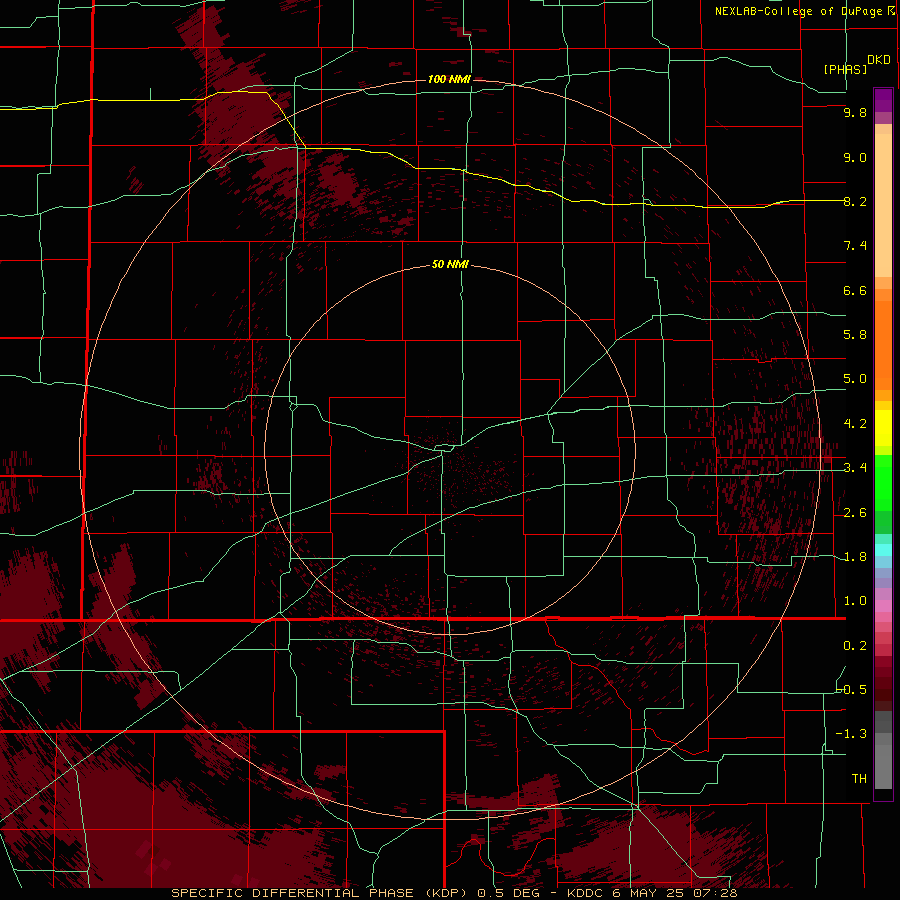Click the -1.3 scale value

pyautogui.click(x=851, y=734)
